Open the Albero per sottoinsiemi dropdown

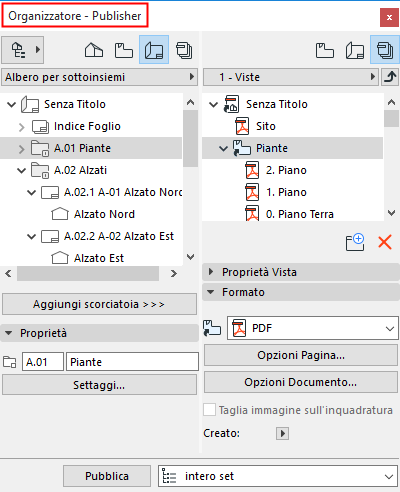click(99, 77)
